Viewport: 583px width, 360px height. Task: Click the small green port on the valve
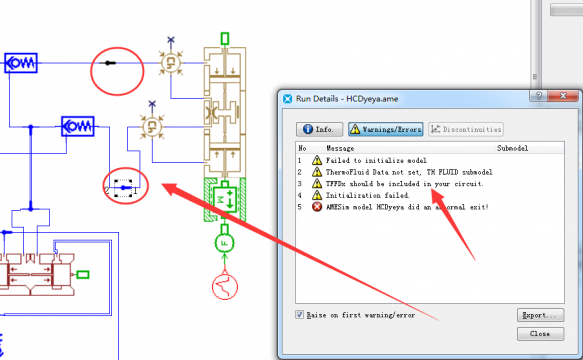tap(83, 274)
